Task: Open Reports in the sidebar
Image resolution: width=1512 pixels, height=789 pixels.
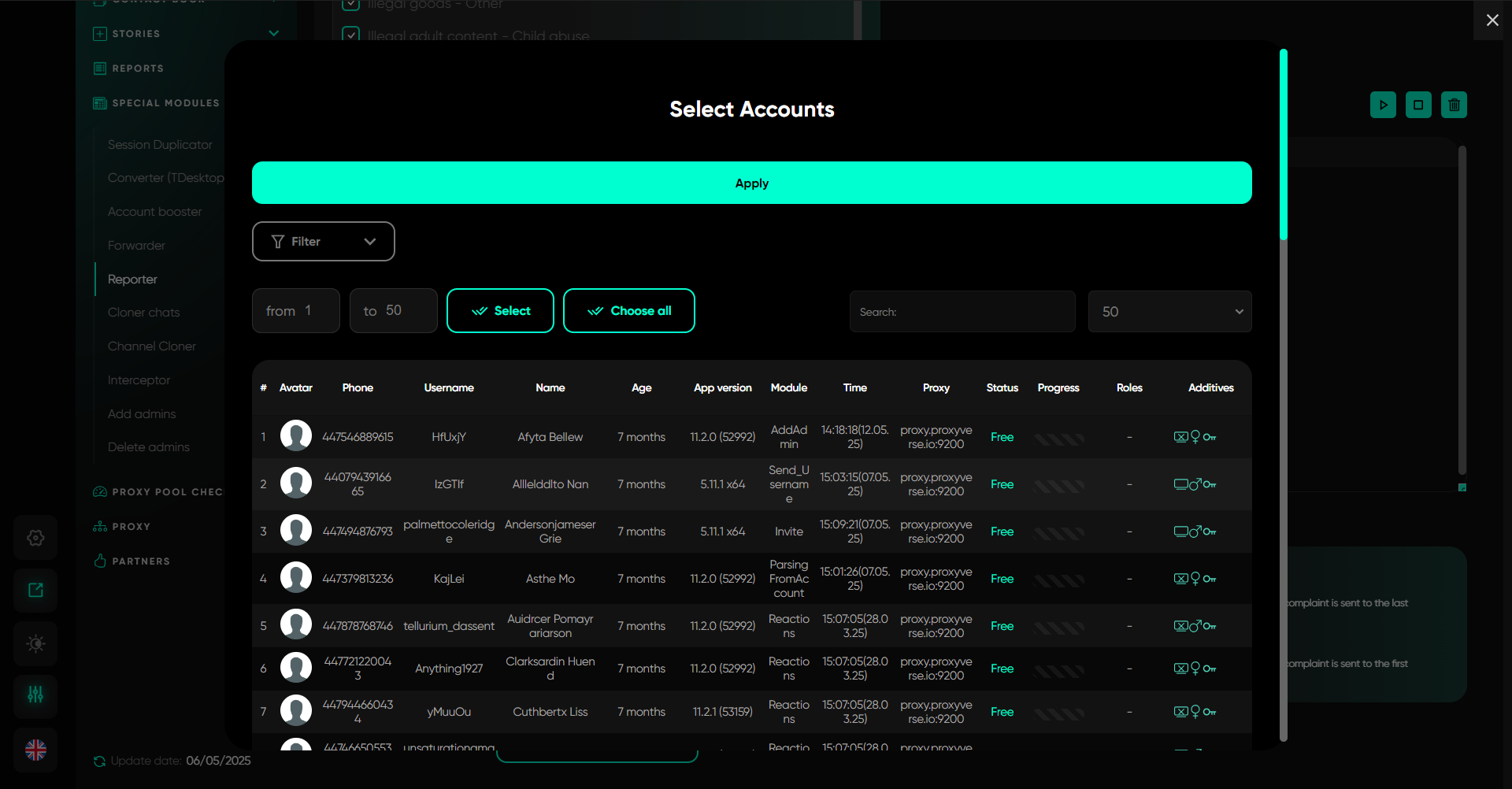Action: pyautogui.click(x=138, y=69)
